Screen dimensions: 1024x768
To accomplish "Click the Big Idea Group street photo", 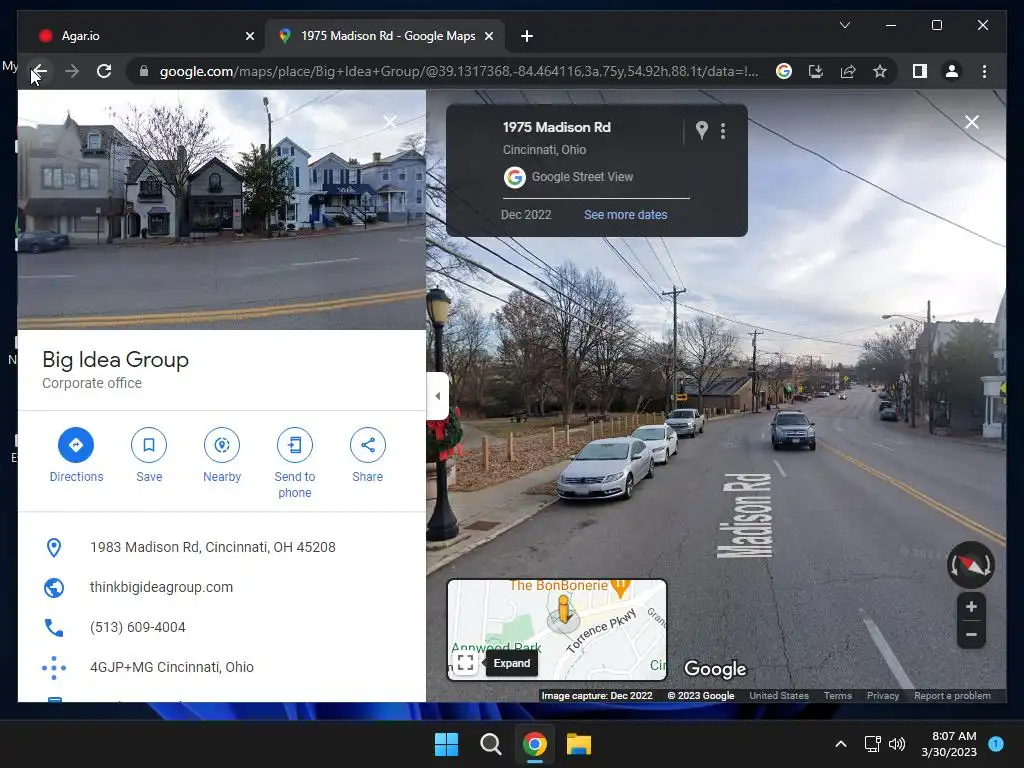I will (221, 210).
